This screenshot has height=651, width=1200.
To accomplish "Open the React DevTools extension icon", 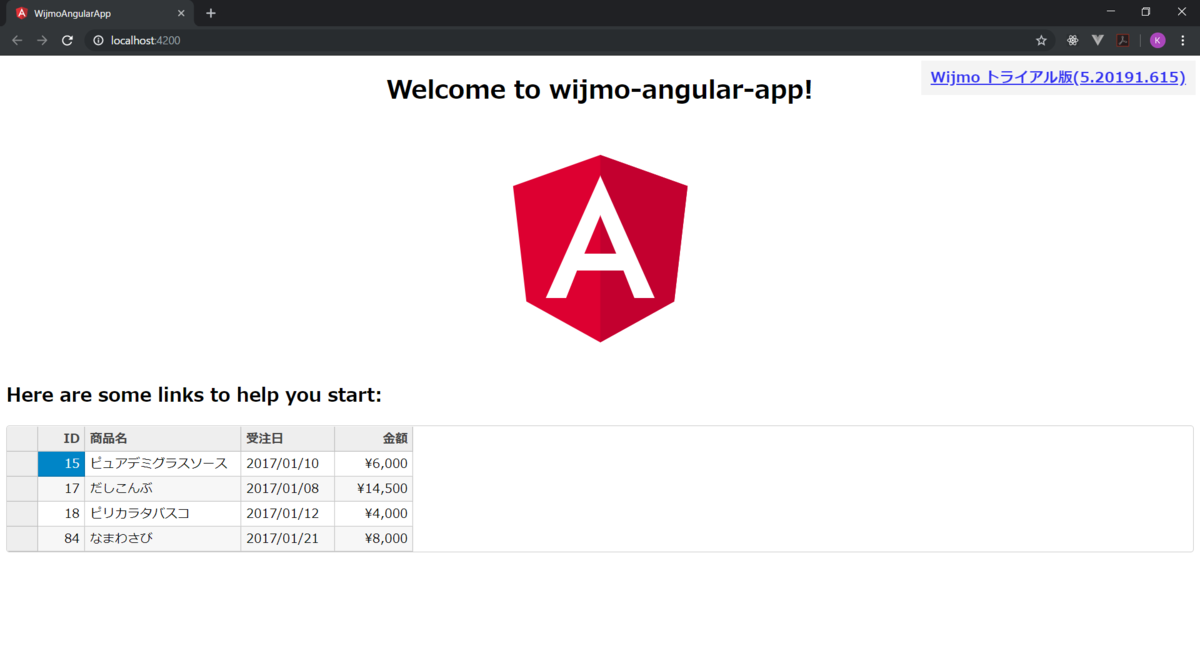I will 1072,40.
